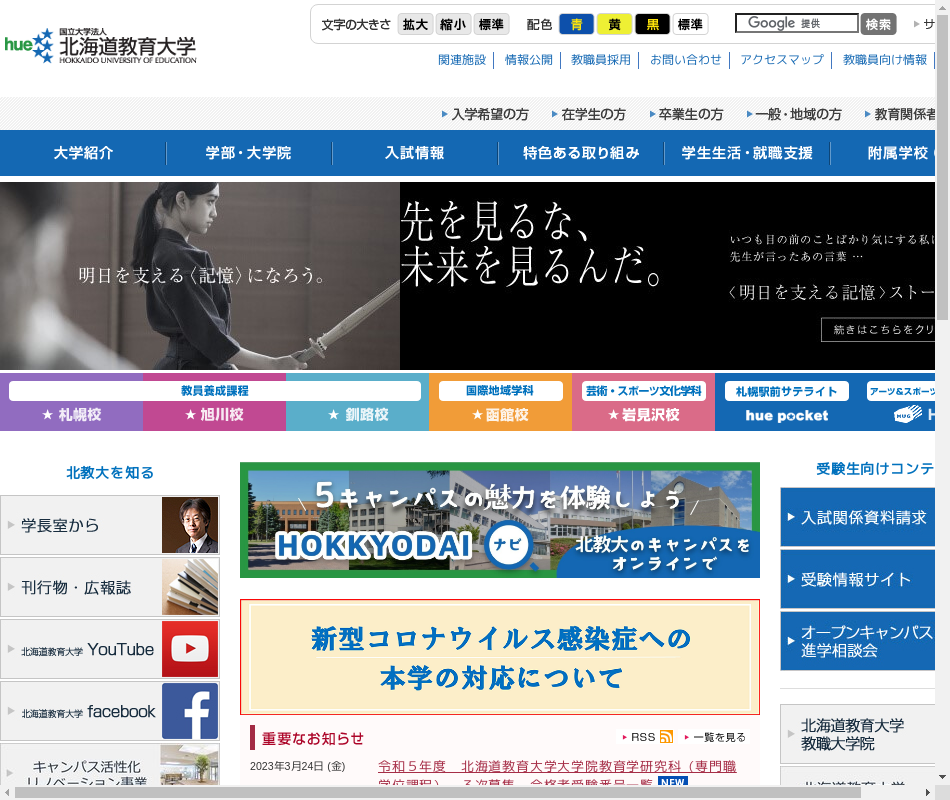This screenshot has height=800, width=950.
Task: Open the 刊行物・広報誌 books icon
Action: (190, 587)
